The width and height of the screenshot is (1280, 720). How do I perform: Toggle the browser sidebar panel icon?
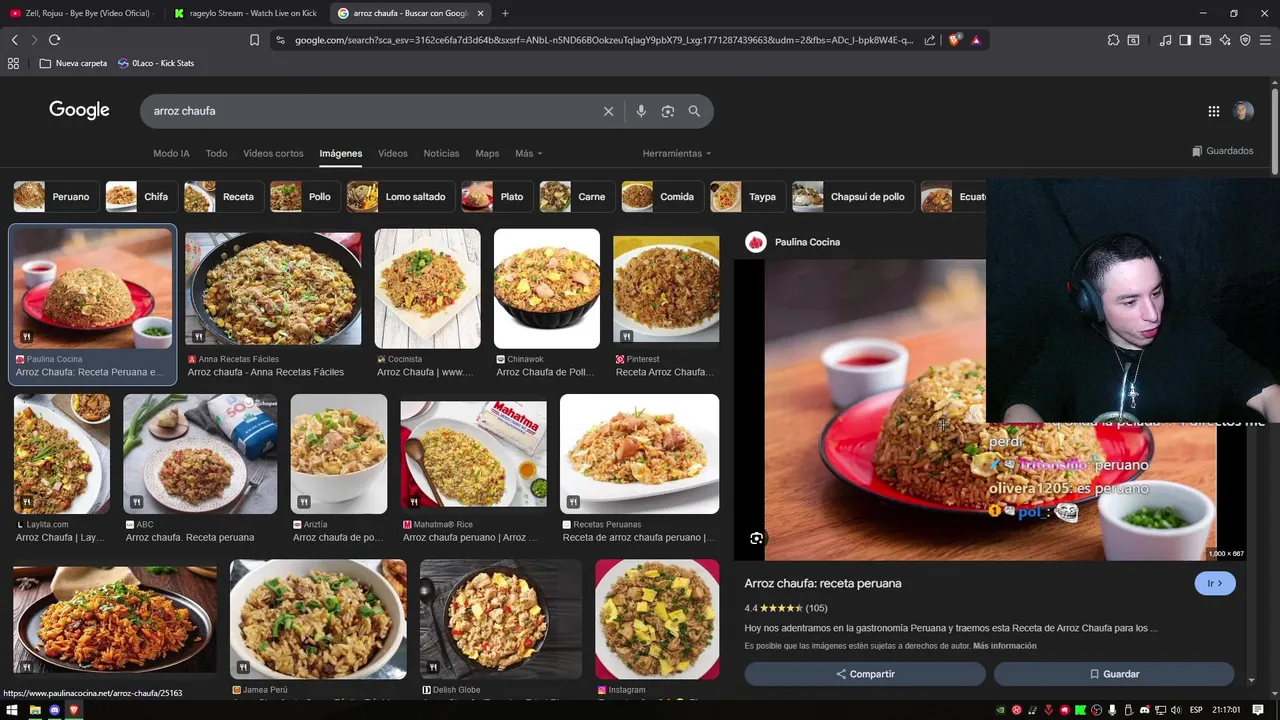(1185, 40)
